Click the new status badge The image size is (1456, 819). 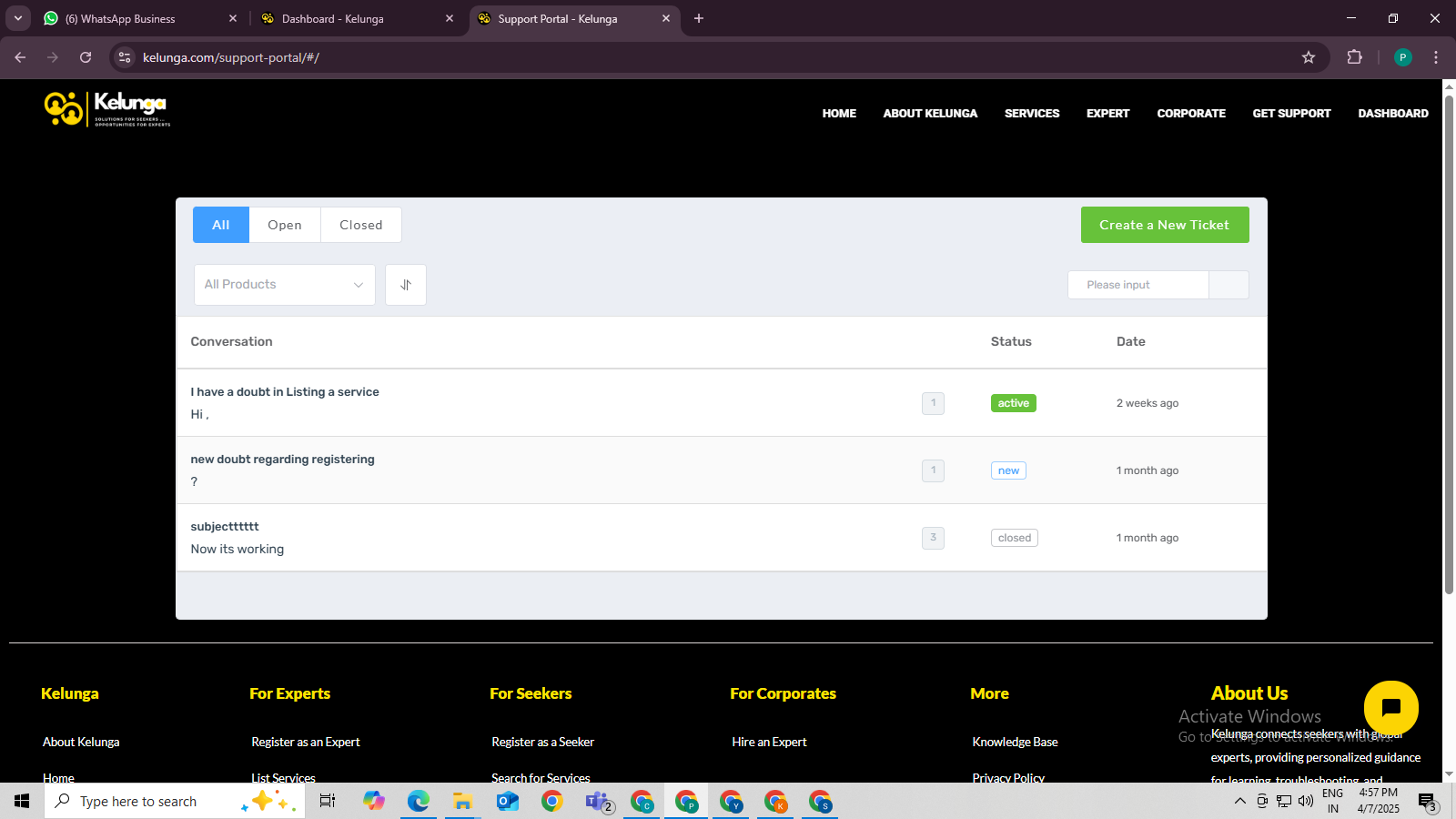[1008, 470]
